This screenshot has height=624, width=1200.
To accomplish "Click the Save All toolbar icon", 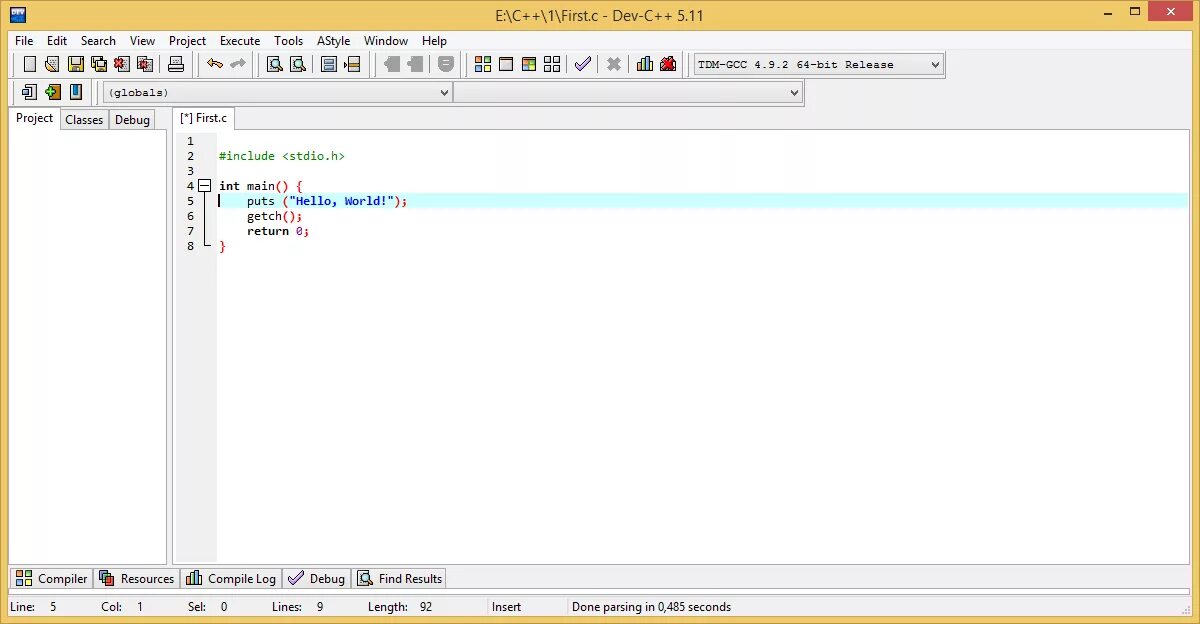I will click(x=98, y=64).
